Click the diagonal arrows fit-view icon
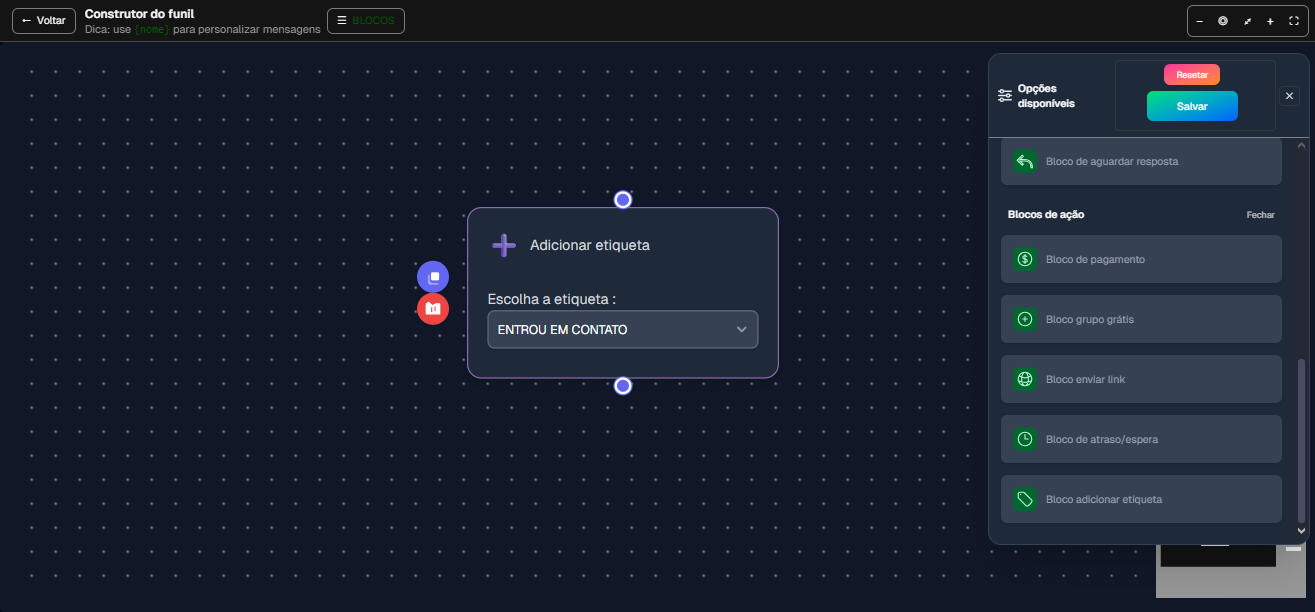 point(1247,21)
